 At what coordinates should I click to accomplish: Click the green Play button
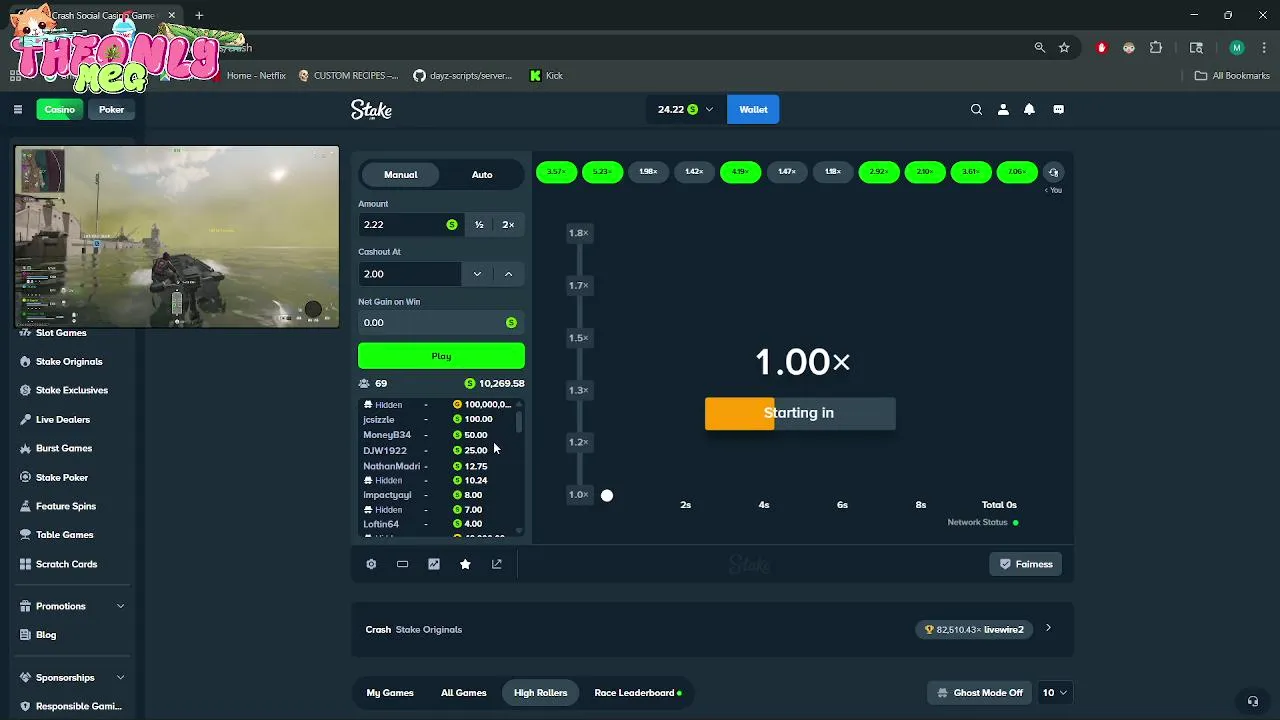pos(441,356)
